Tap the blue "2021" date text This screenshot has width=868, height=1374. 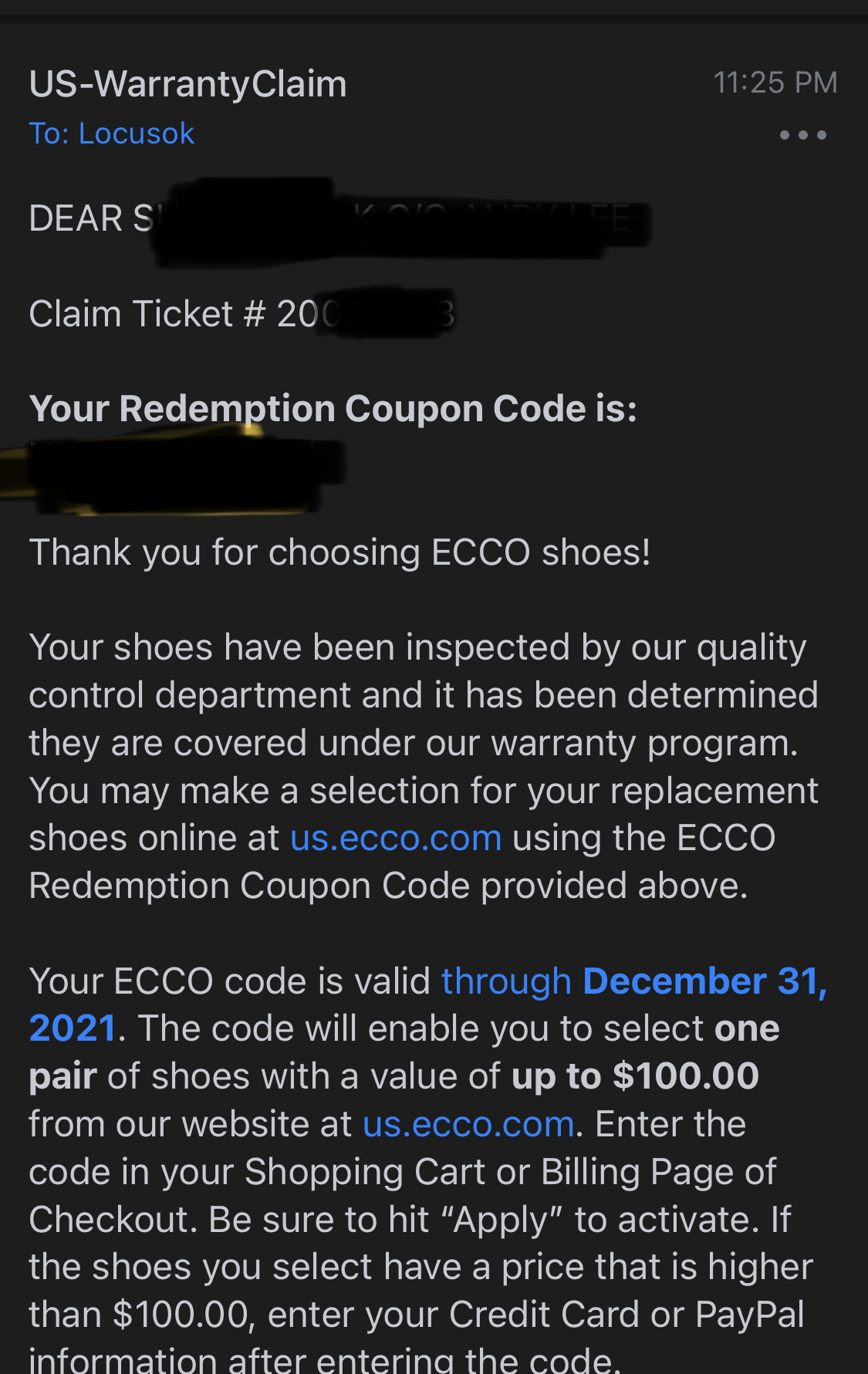click(73, 1028)
